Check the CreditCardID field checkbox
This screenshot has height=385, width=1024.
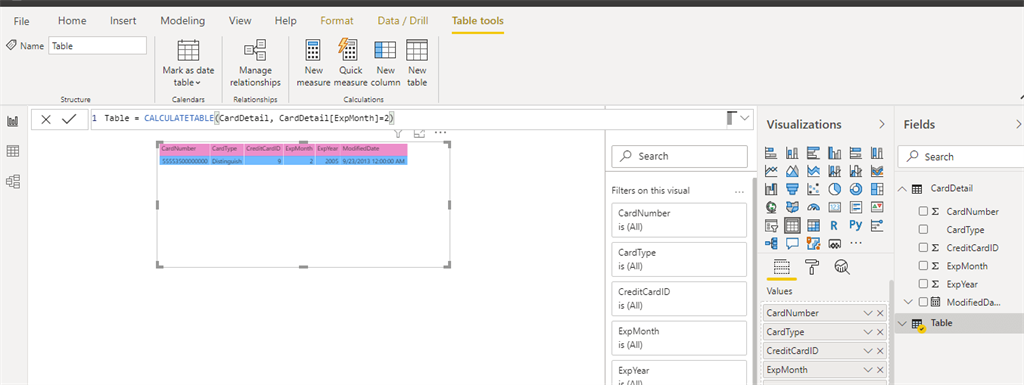pos(923,247)
